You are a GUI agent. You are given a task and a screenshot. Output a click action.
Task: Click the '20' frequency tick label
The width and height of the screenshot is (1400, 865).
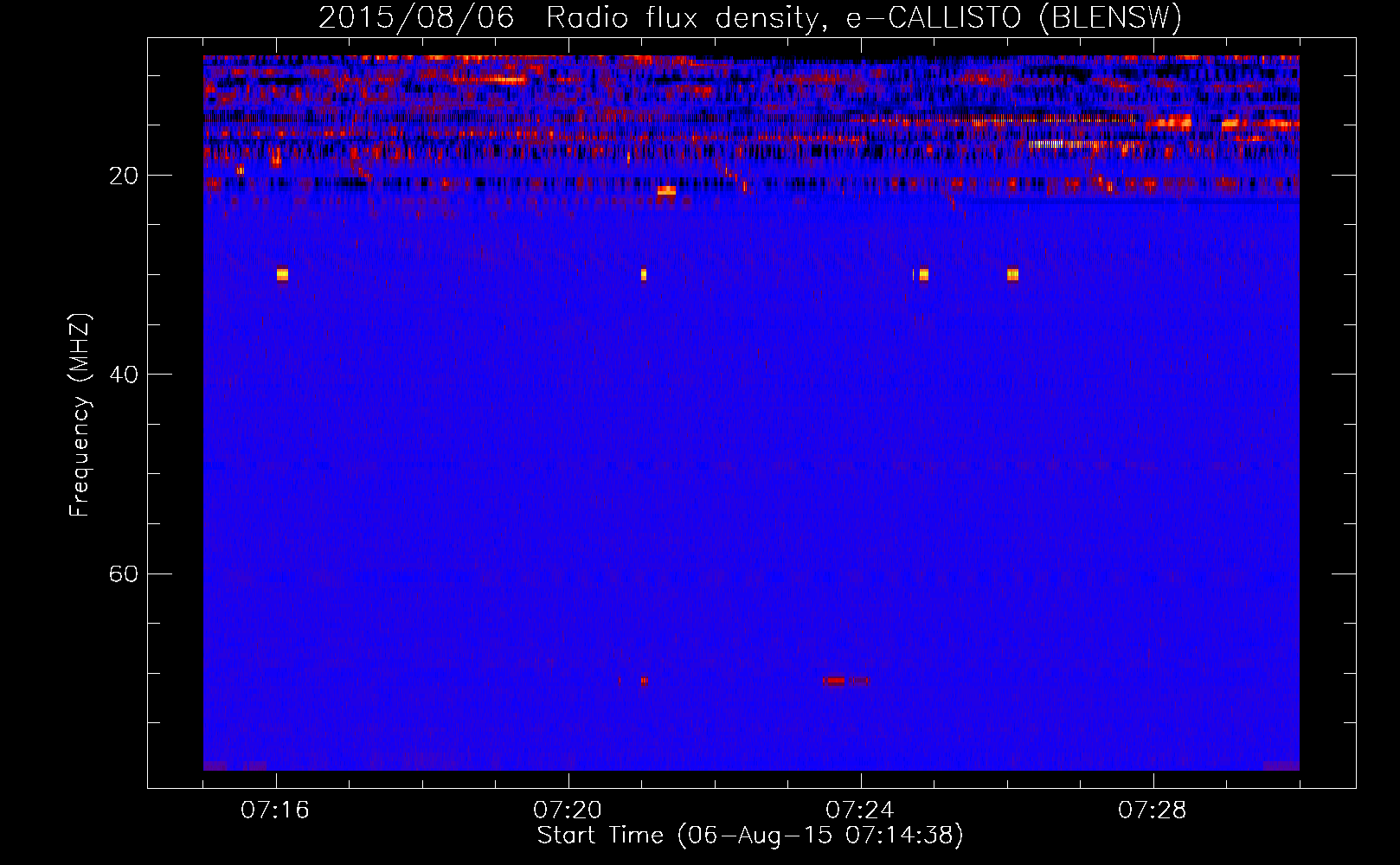coord(124,176)
